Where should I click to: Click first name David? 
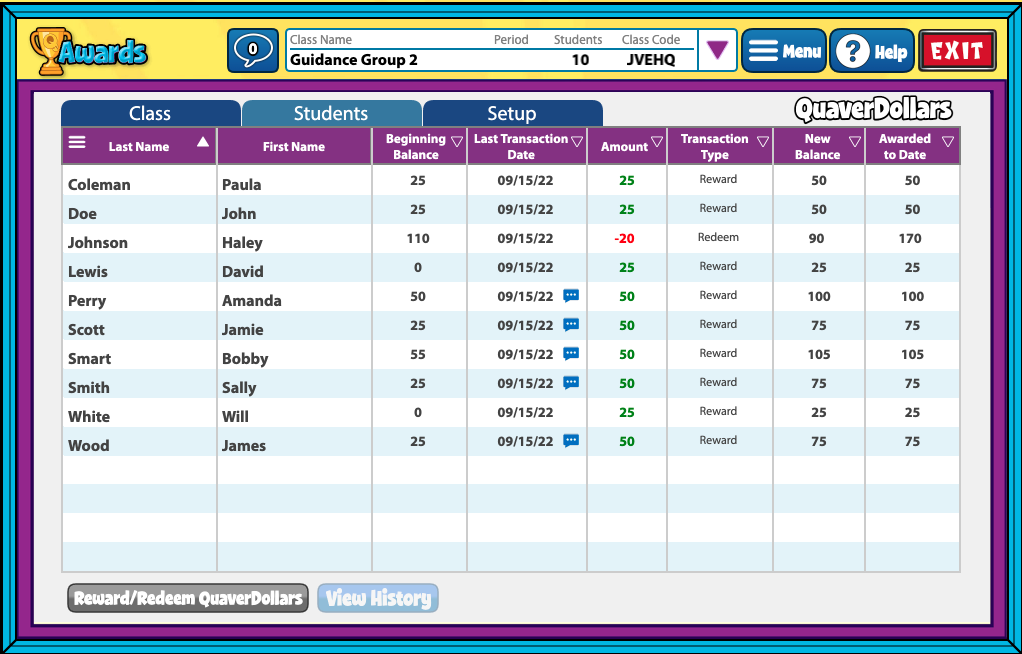click(x=242, y=272)
